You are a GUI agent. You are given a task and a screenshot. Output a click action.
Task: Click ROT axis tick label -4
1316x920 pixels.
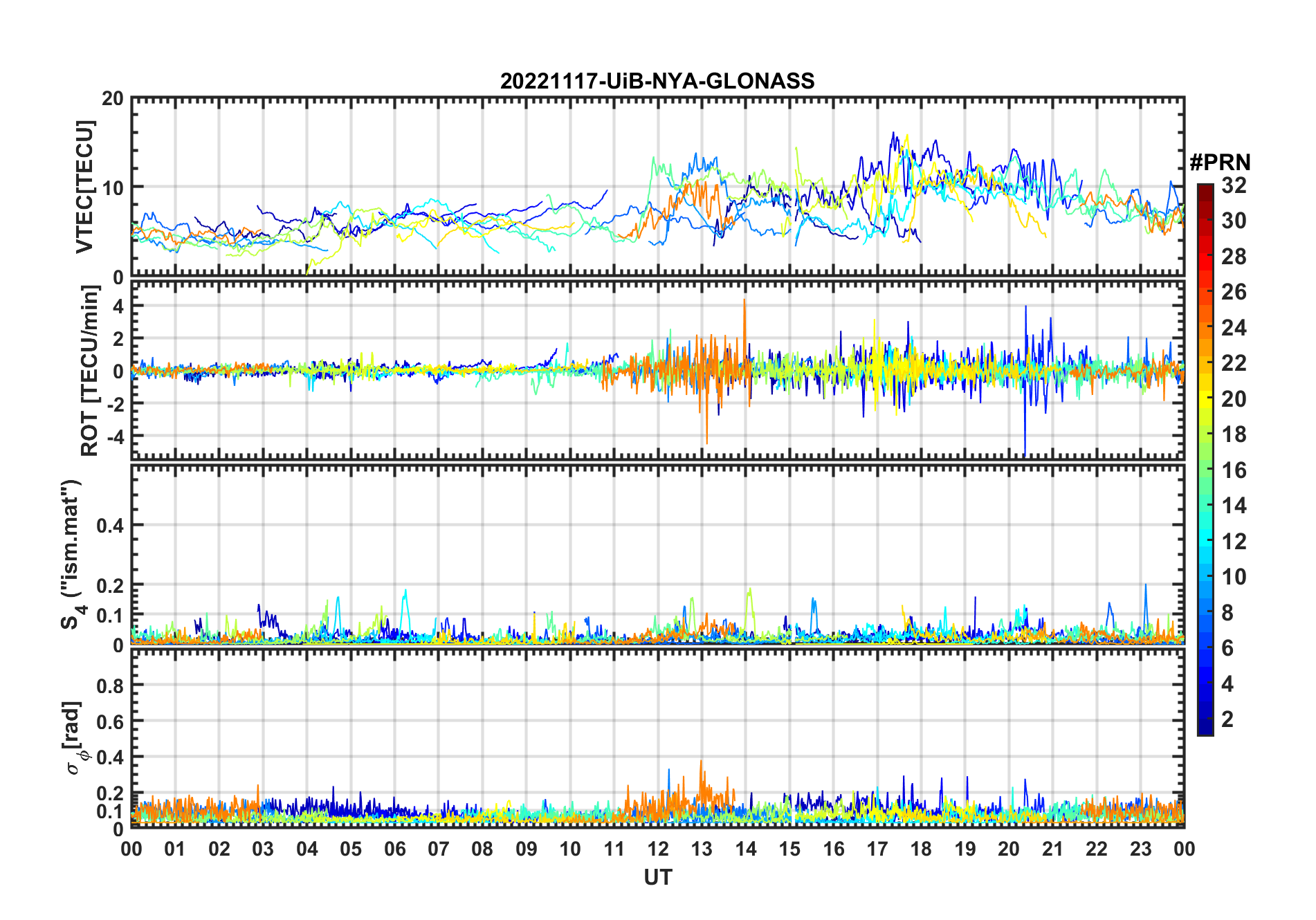(114, 436)
